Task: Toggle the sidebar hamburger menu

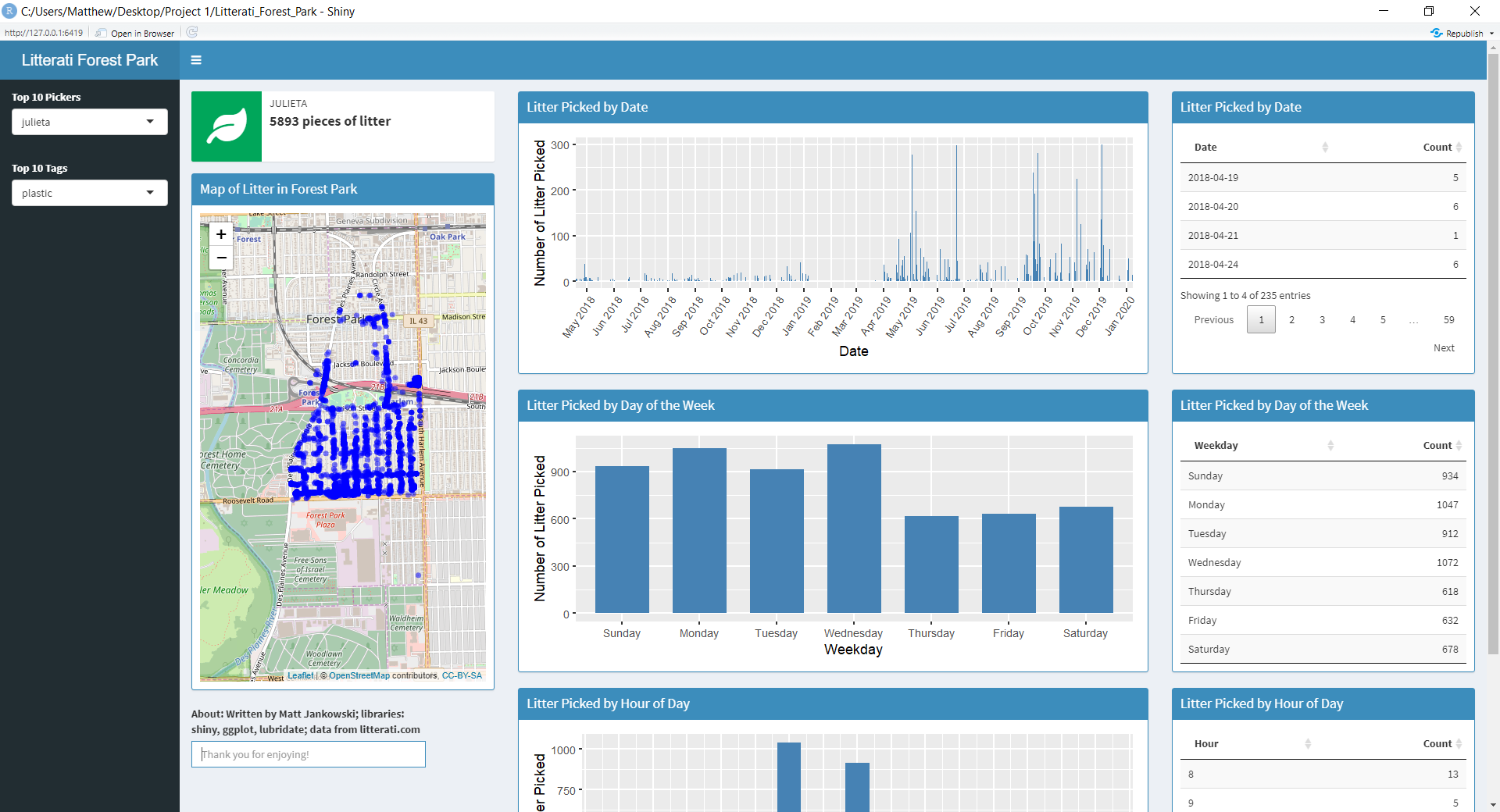Action: coord(196,60)
